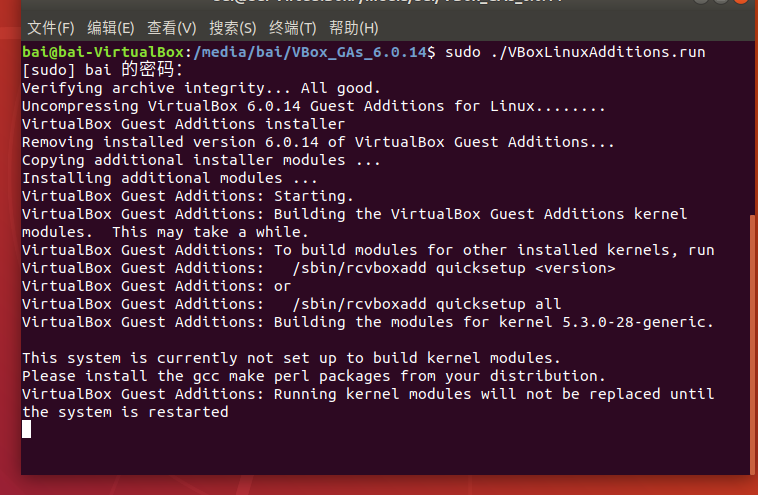The height and width of the screenshot is (495, 758).
Task: Click the /media/bai/VBox_GAs_6.0.14 path text
Action: point(310,52)
